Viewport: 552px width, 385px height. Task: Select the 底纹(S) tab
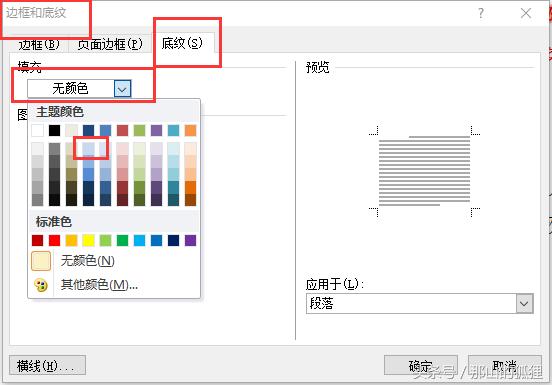tap(182, 43)
